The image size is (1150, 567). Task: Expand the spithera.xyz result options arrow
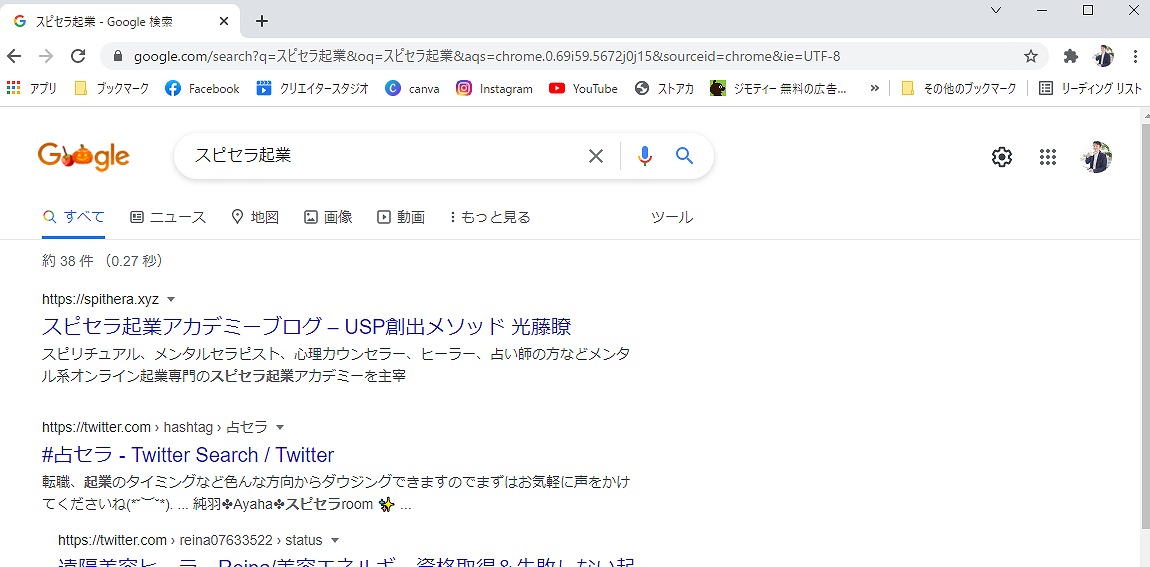pyautogui.click(x=171, y=300)
